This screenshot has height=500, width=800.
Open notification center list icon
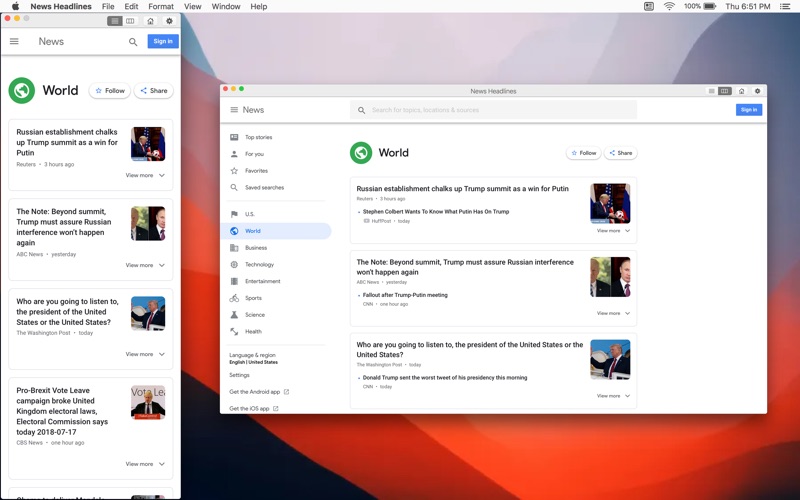pos(785,7)
